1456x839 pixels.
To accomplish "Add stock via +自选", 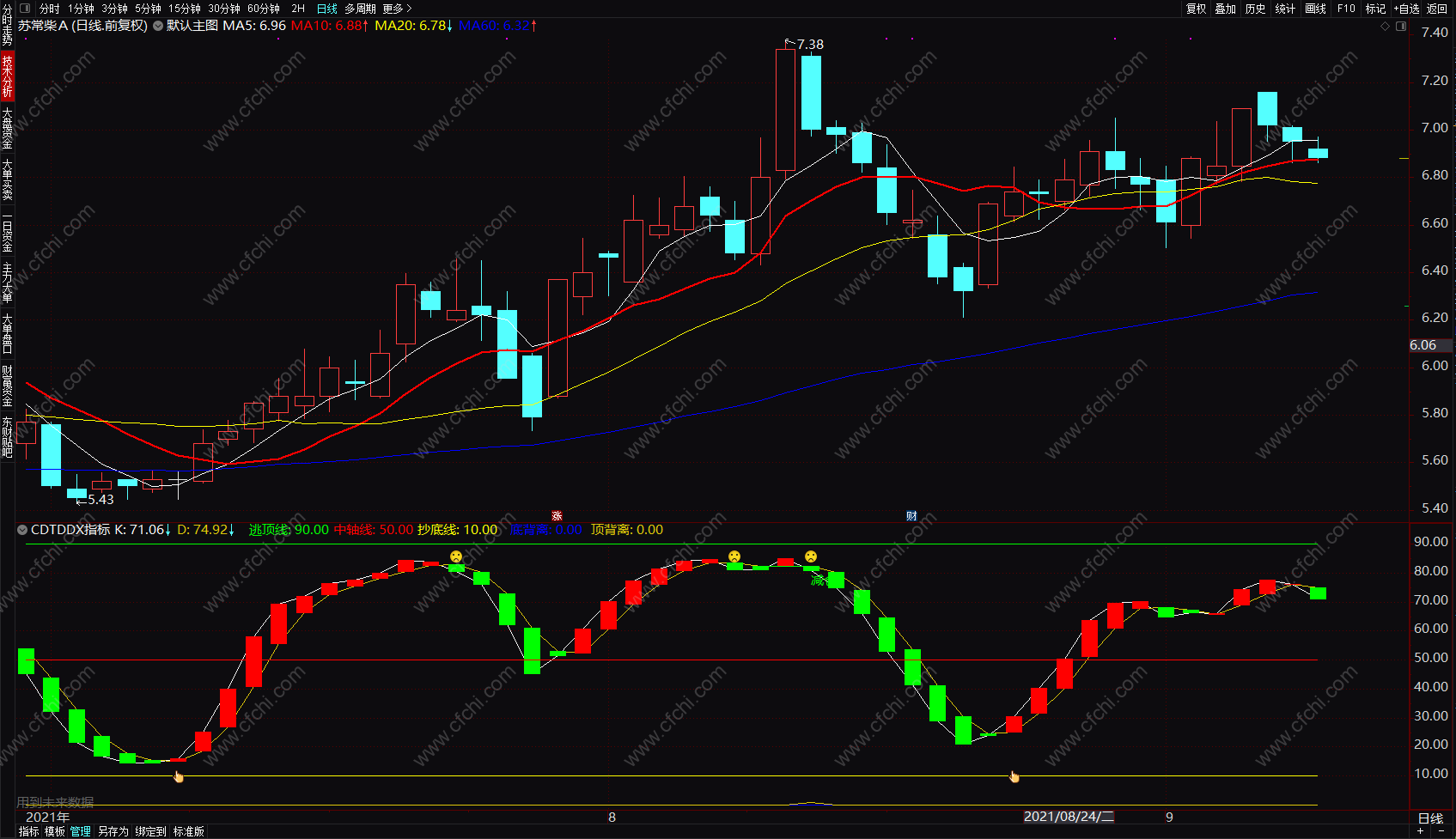I will click(x=1406, y=9).
